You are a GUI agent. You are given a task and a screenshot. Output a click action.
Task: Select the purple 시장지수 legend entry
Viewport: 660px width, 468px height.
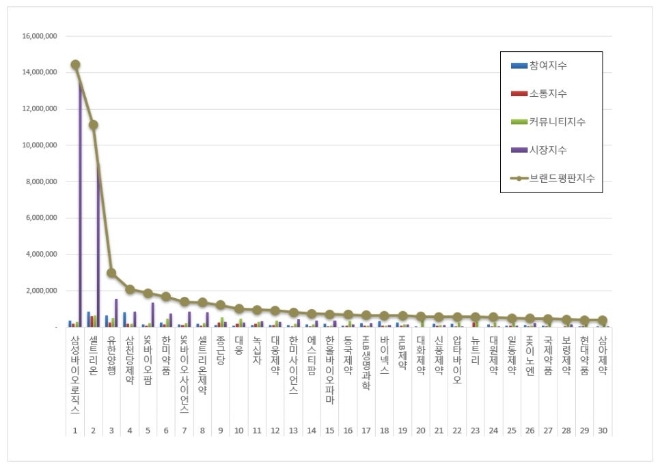[519, 150]
